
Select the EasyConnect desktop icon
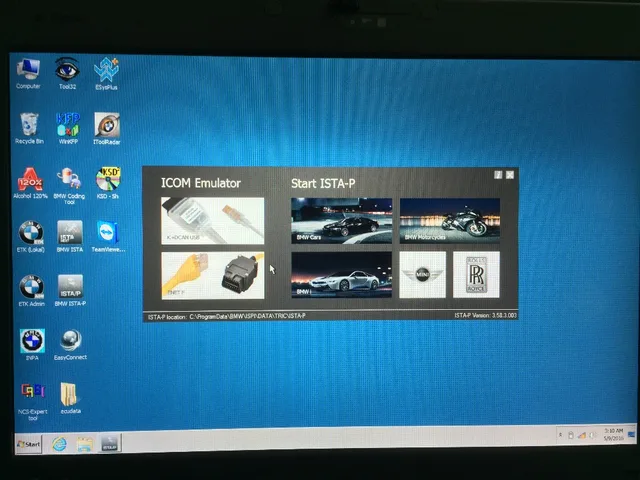point(70,345)
